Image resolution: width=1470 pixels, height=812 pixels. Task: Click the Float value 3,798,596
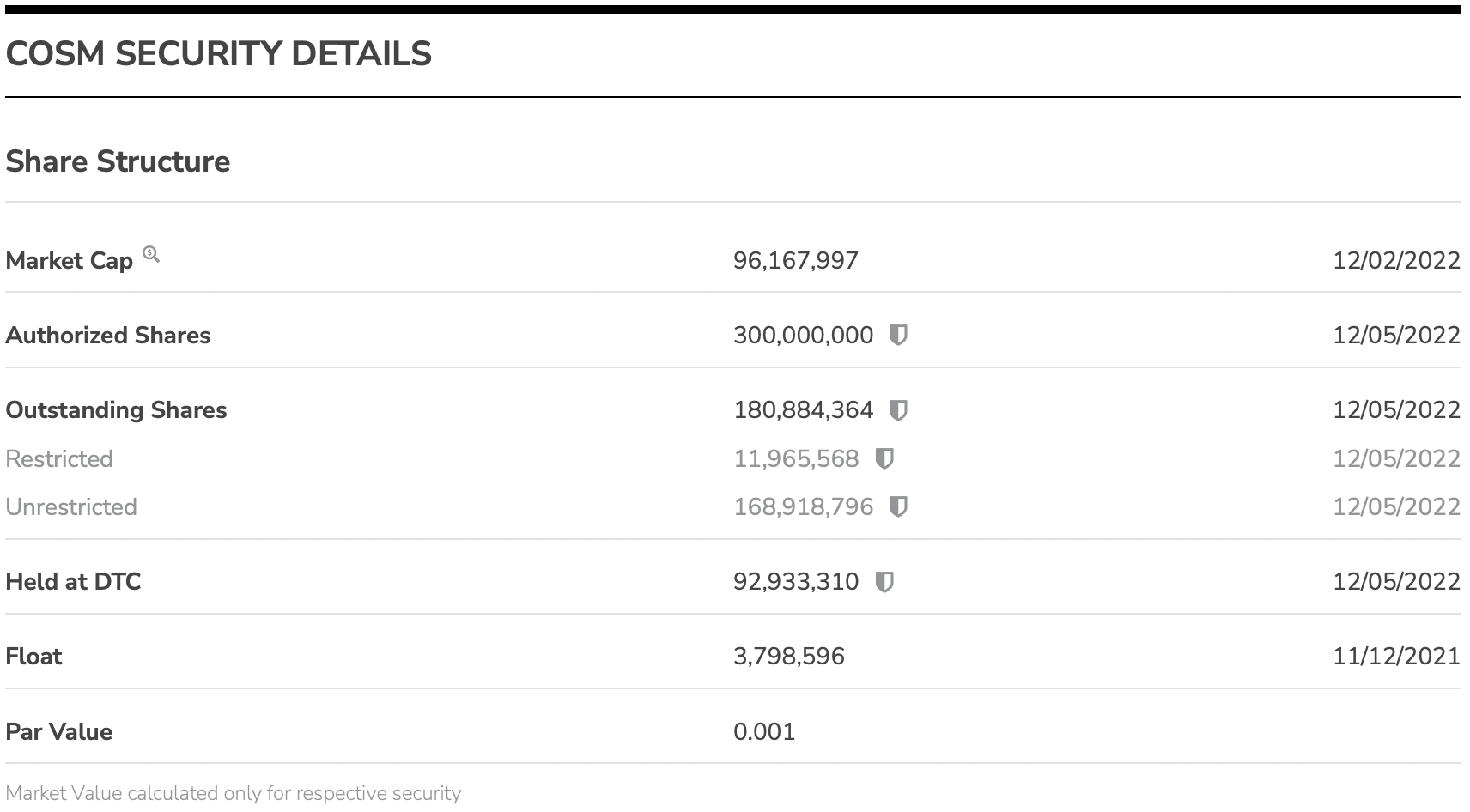click(x=789, y=657)
